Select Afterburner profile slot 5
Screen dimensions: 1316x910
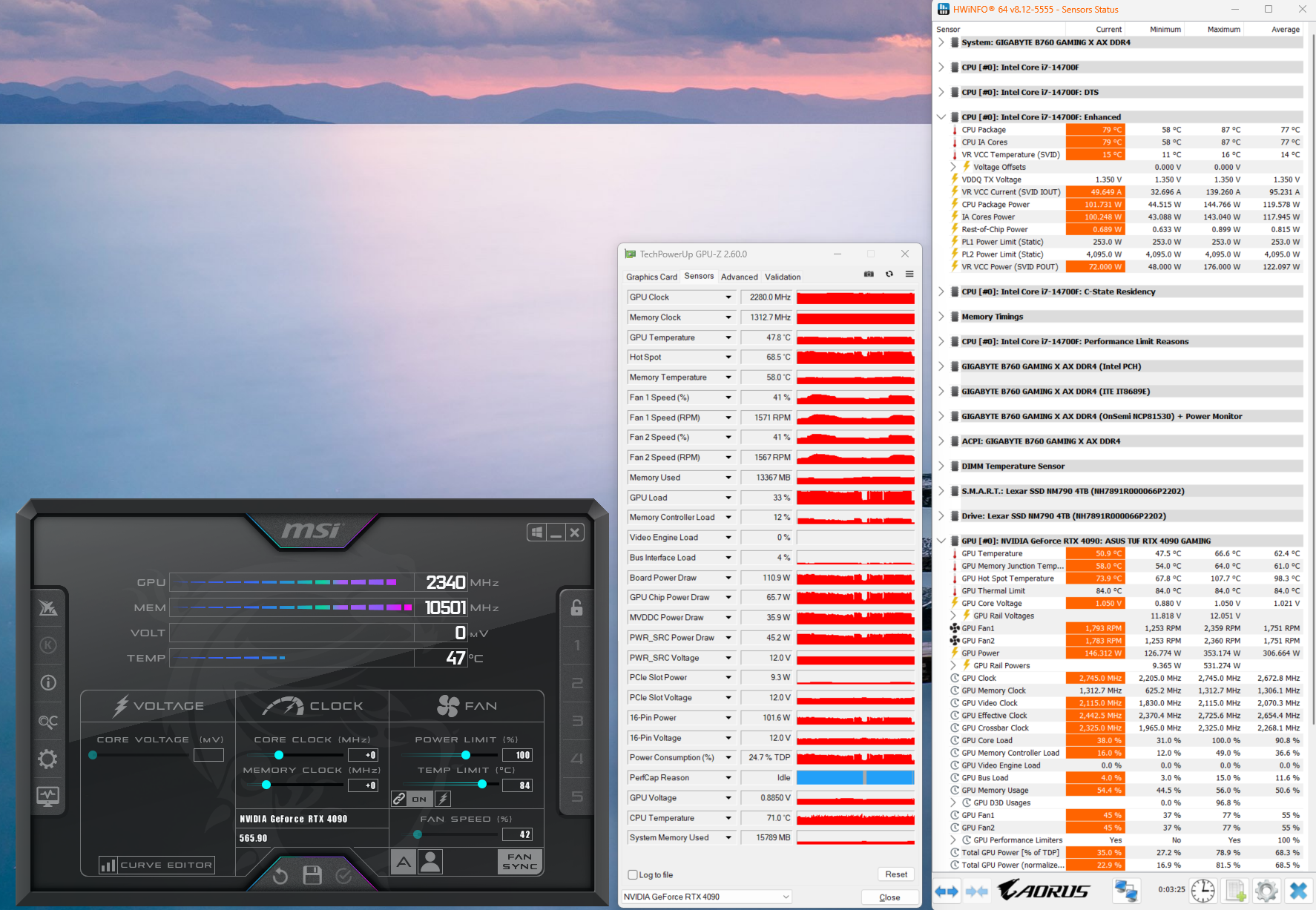[577, 797]
